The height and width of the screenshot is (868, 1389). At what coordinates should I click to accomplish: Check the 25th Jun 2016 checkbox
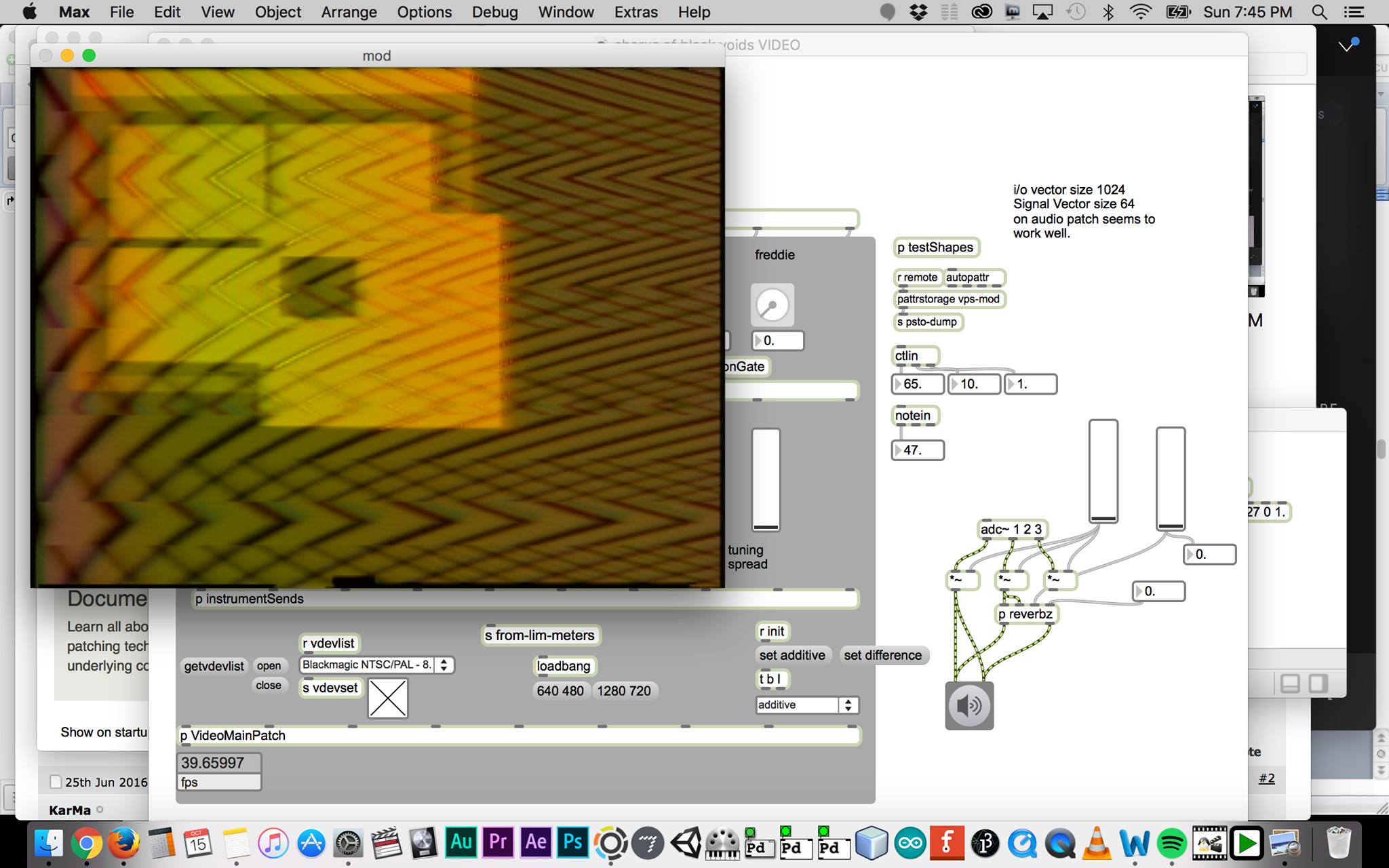click(56, 782)
